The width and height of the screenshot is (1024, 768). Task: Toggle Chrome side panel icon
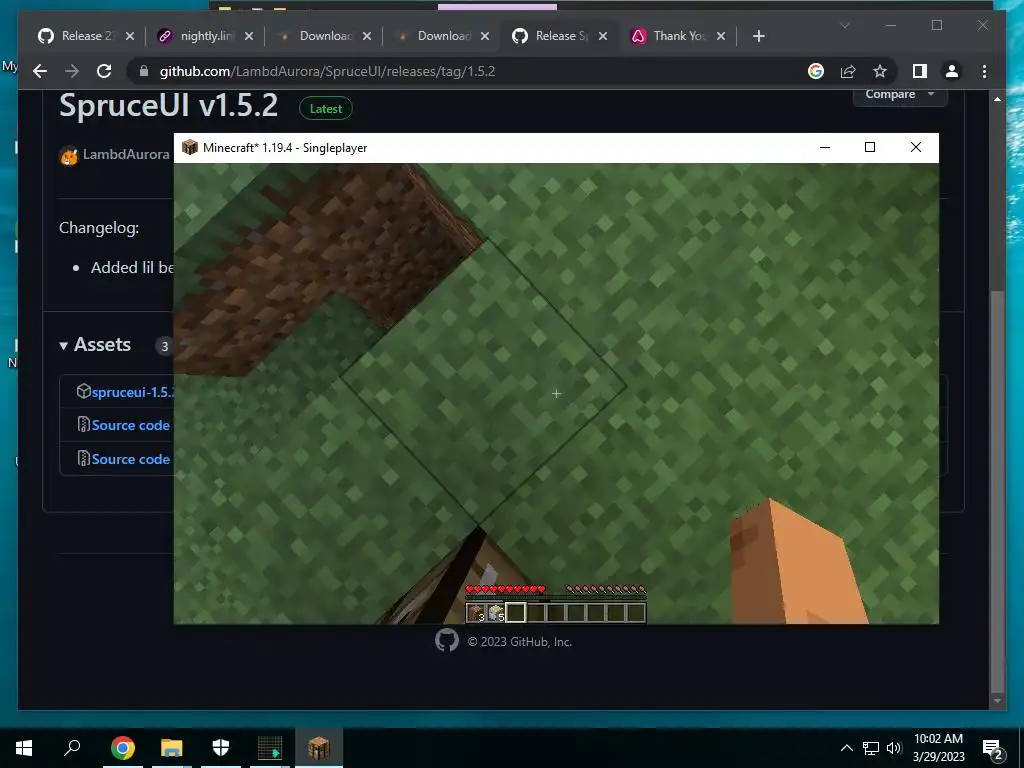[x=920, y=71]
